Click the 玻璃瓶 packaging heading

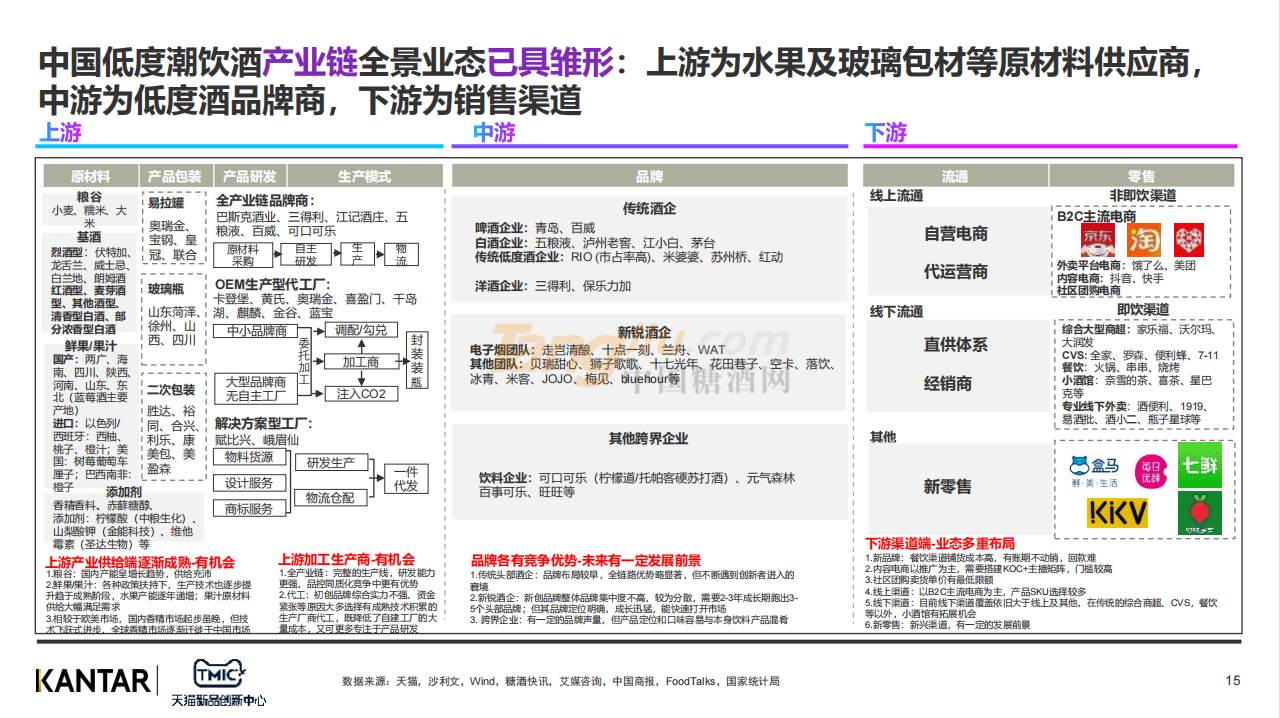pos(166,288)
